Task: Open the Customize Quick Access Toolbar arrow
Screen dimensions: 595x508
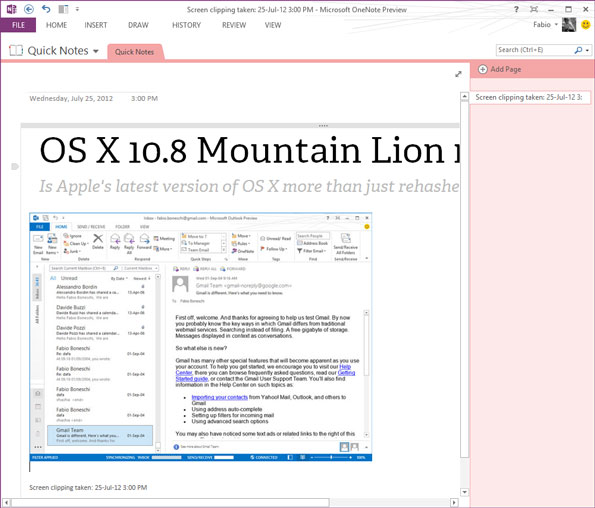Action: pyautogui.click(x=77, y=8)
